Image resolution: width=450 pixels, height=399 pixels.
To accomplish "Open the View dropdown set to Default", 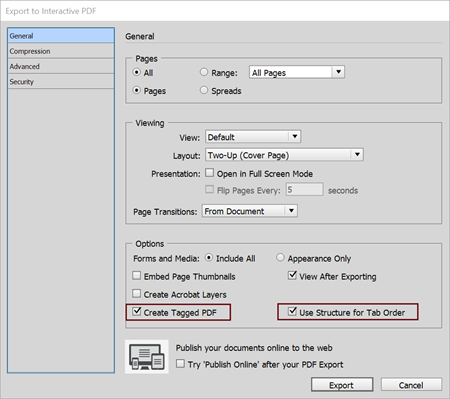I will pos(253,137).
